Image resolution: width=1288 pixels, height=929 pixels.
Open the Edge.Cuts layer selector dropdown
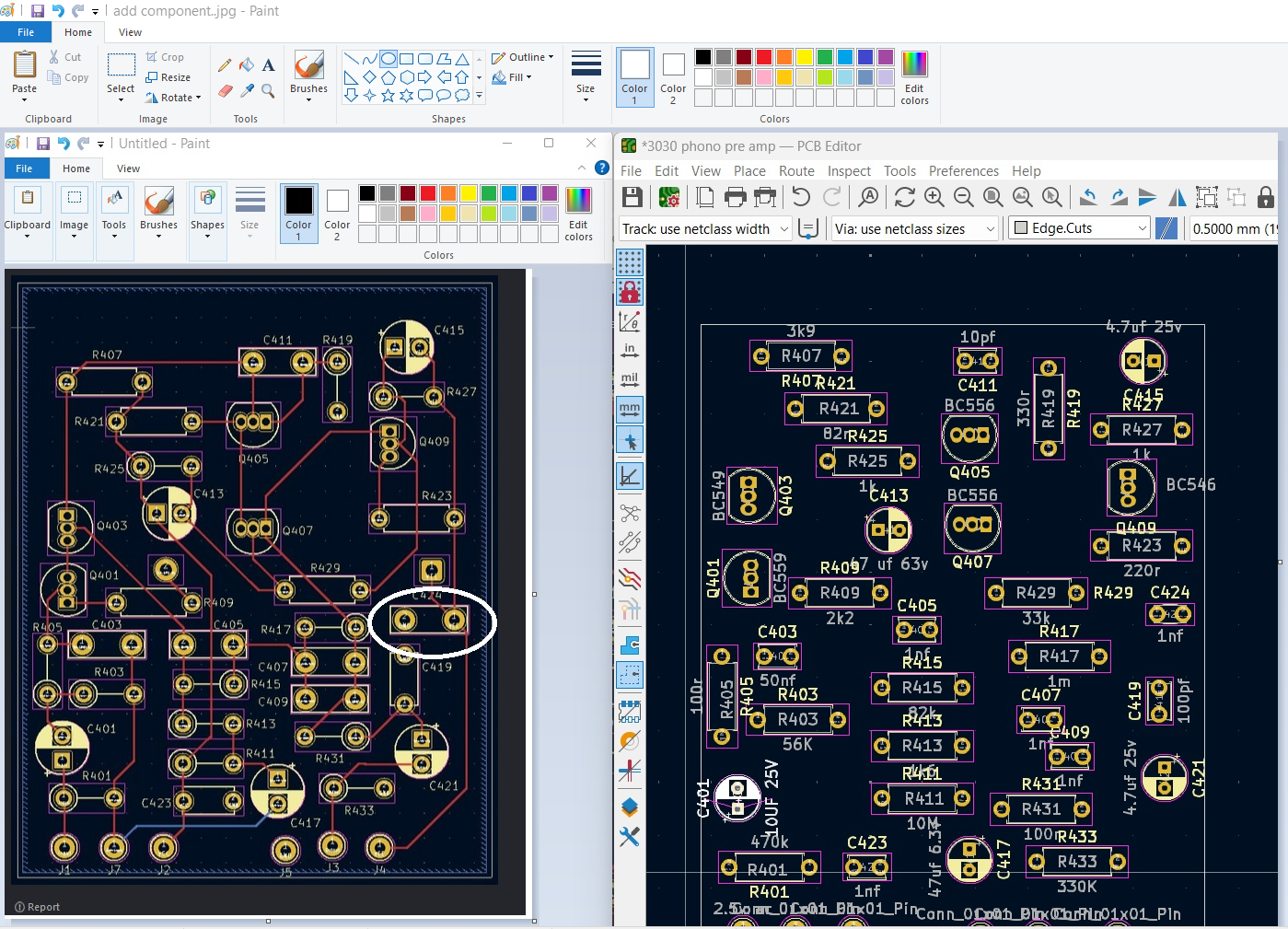[1079, 228]
